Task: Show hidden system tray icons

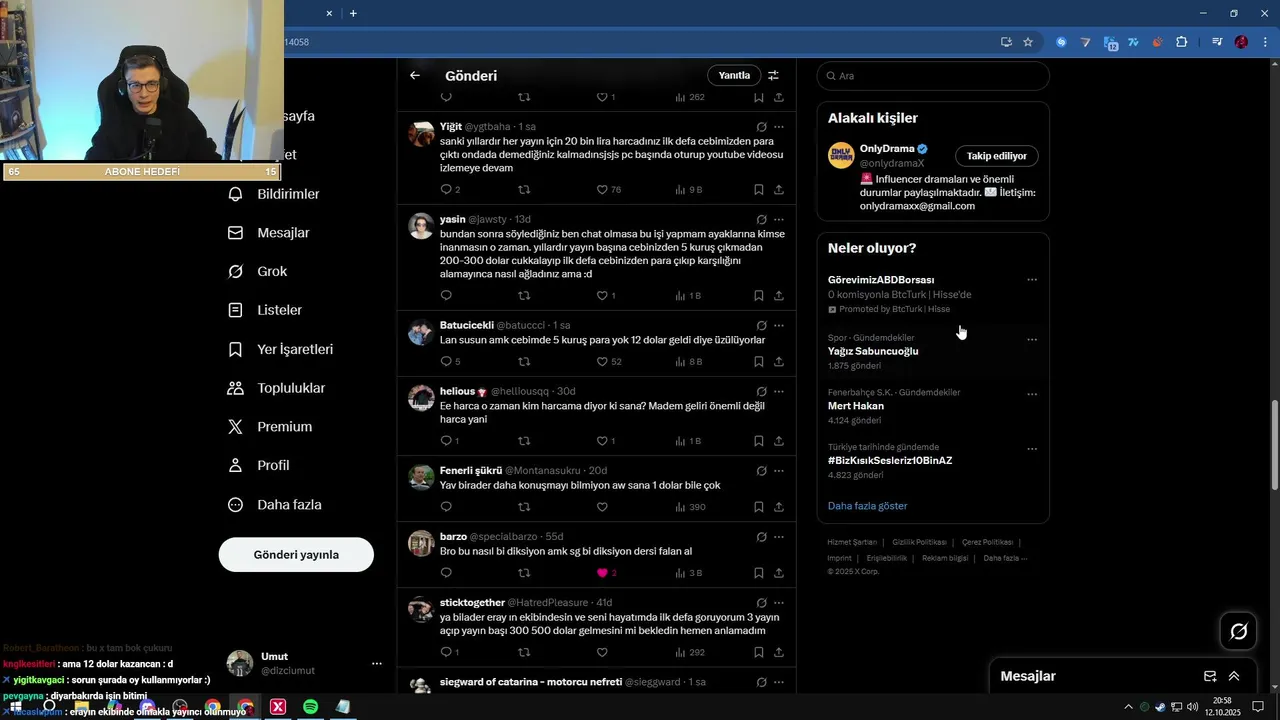Action: (x=1128, y=707)
